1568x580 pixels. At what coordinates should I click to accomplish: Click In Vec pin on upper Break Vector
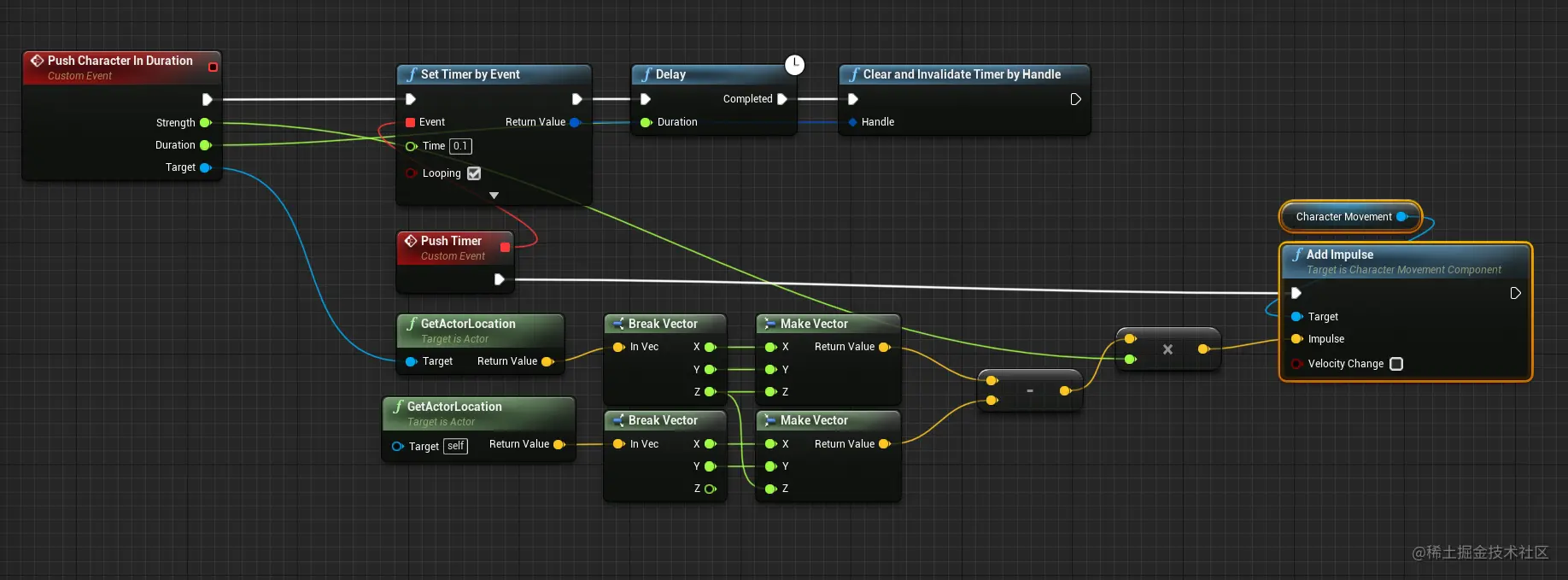coord(619,347)
